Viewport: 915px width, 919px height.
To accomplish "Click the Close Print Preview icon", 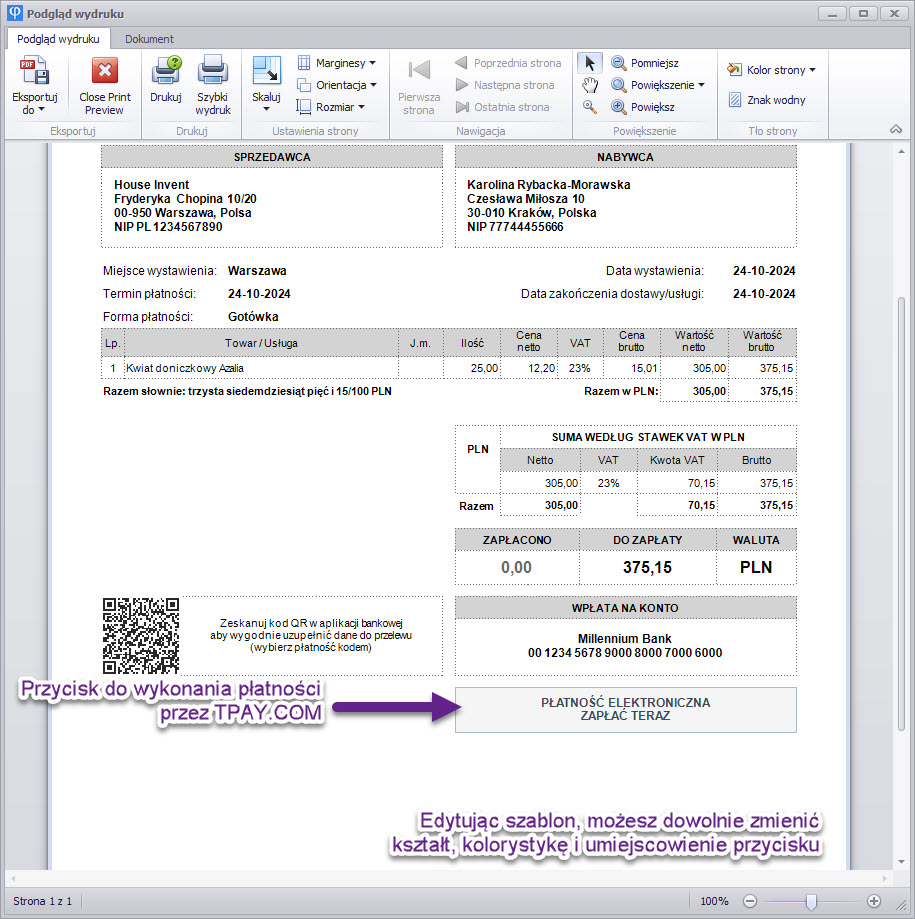I will pyautogui.click(x=104, y=72).
